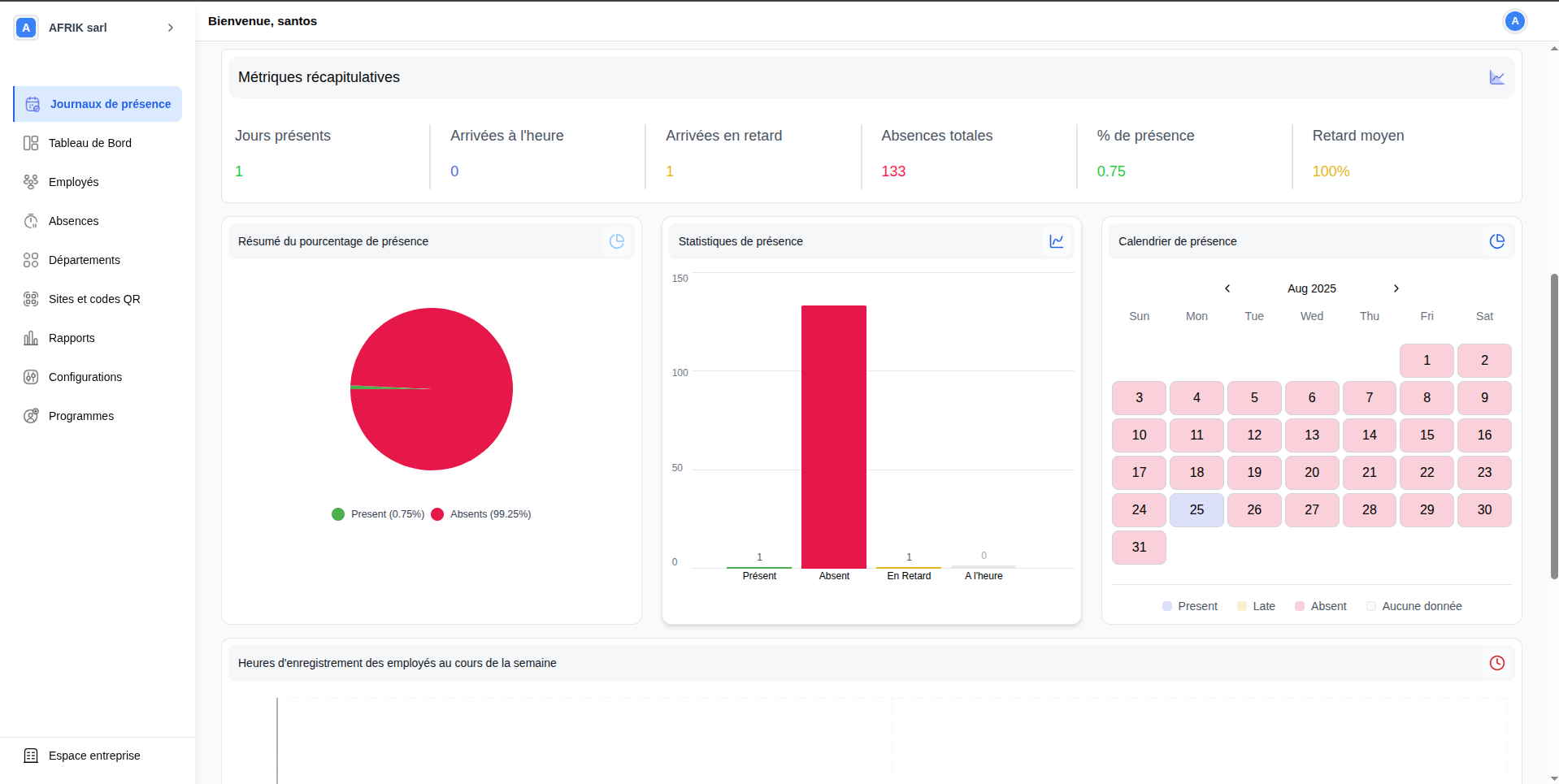Open the Employés menu item
Viewport: 1559px width, 784px height.
tap(73, 182)
